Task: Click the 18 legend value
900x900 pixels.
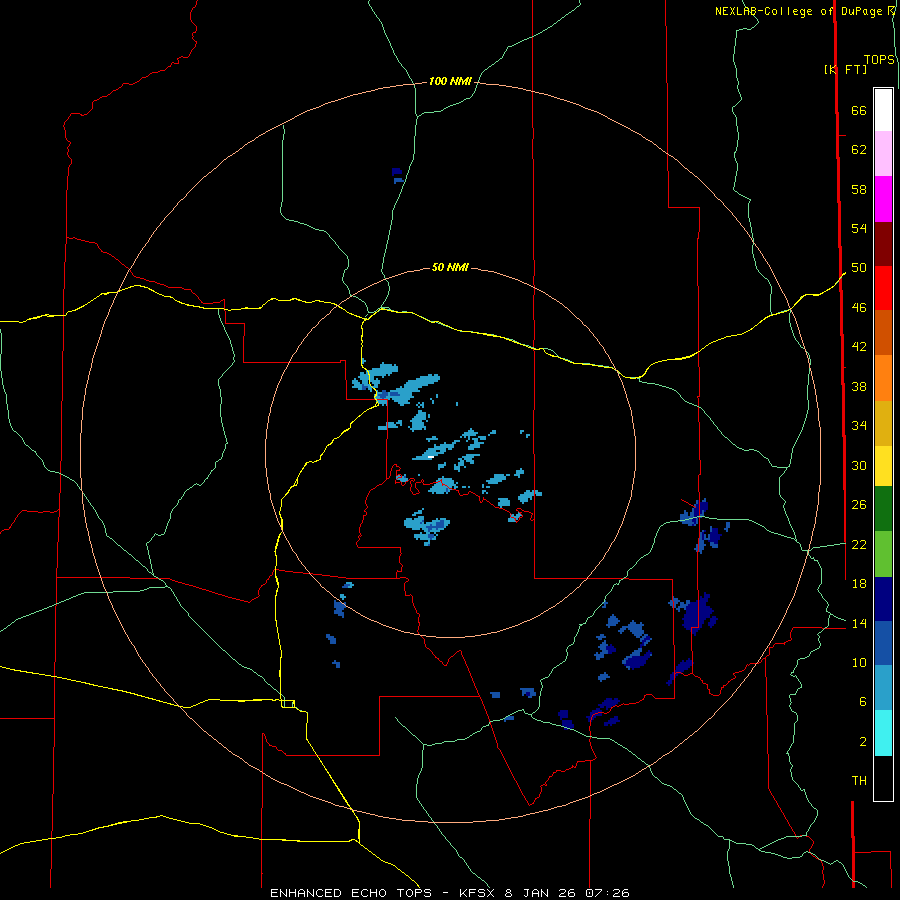Action: 859,584
